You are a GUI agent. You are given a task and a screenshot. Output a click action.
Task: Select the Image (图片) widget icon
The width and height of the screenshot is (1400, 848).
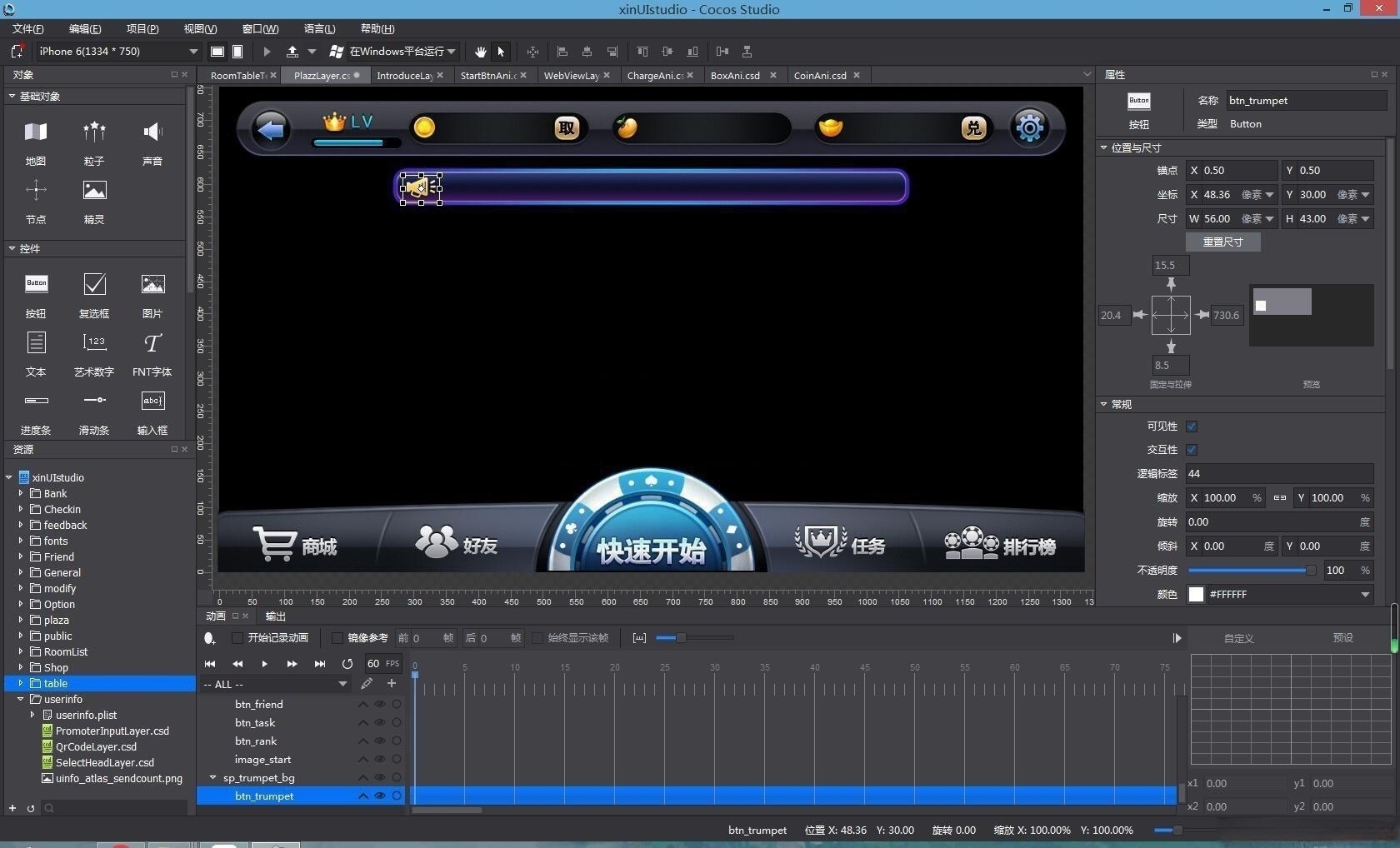pos(152,284)
